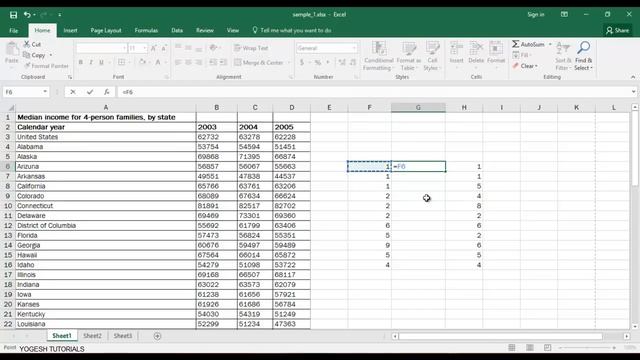The height and width of the screenshot is (360, 640).
Task: Click AutoSum sigma button
Action: click(x=528, y=44)
